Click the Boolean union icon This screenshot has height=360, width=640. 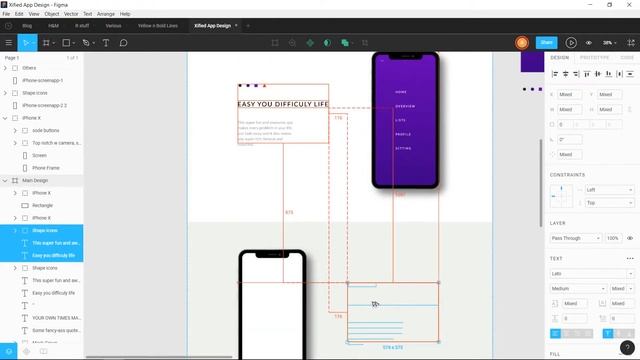coord(345,43)
